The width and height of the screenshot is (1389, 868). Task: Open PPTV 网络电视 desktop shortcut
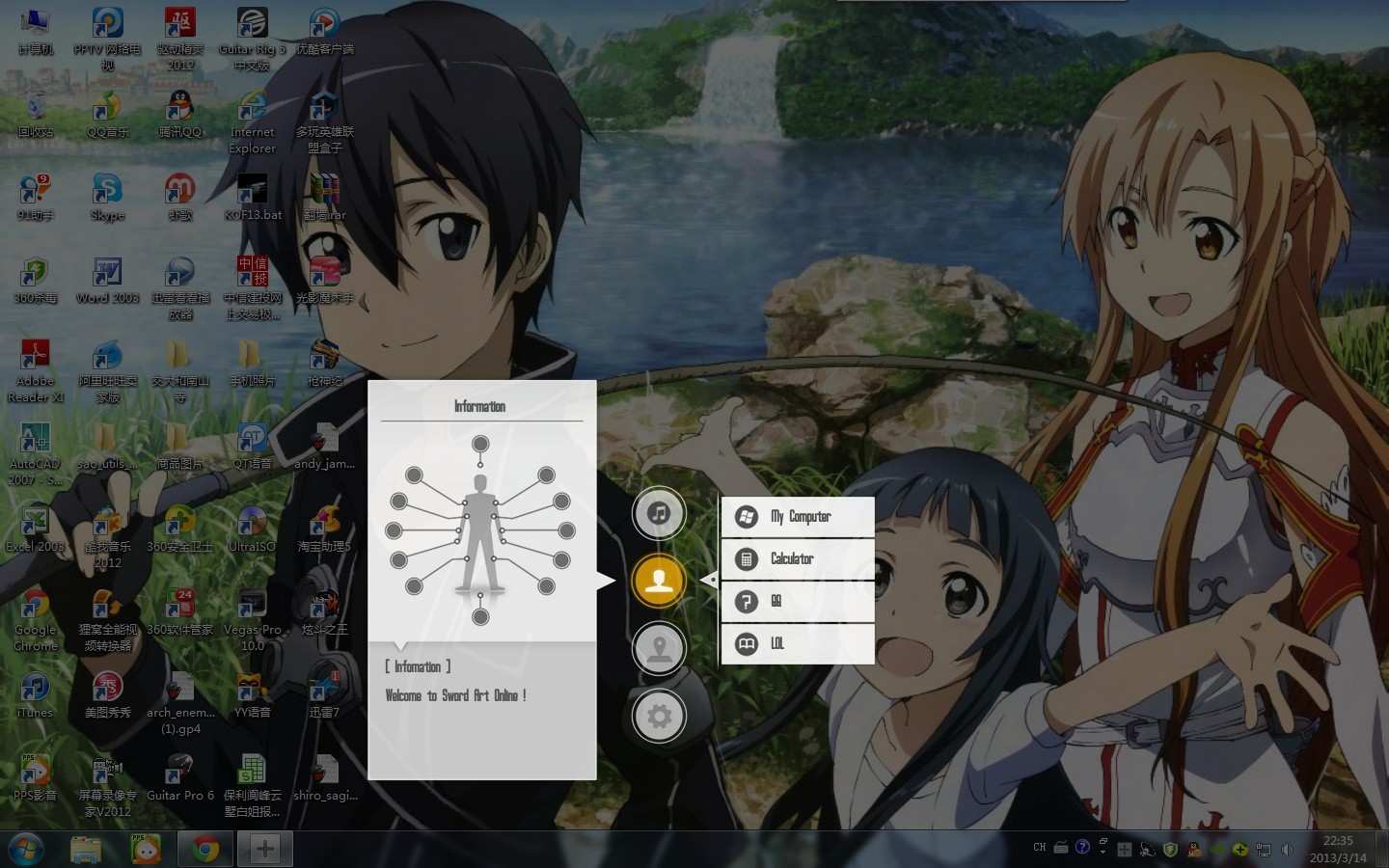(x=107, y=38)
